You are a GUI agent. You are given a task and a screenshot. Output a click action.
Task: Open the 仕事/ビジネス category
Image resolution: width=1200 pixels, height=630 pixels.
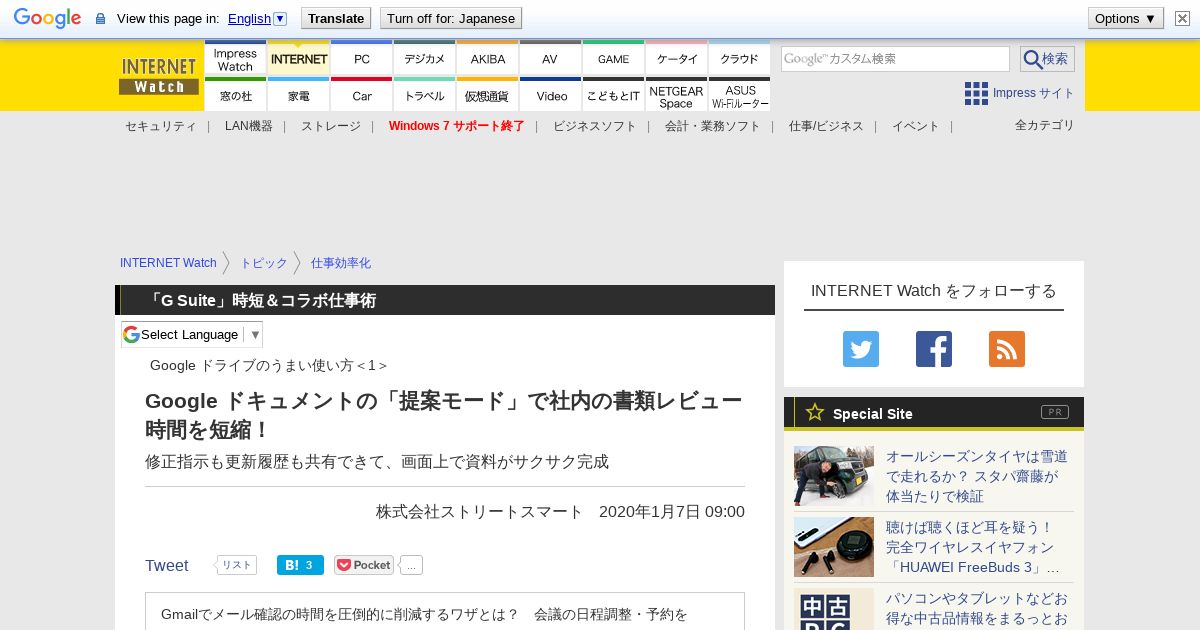826,126
